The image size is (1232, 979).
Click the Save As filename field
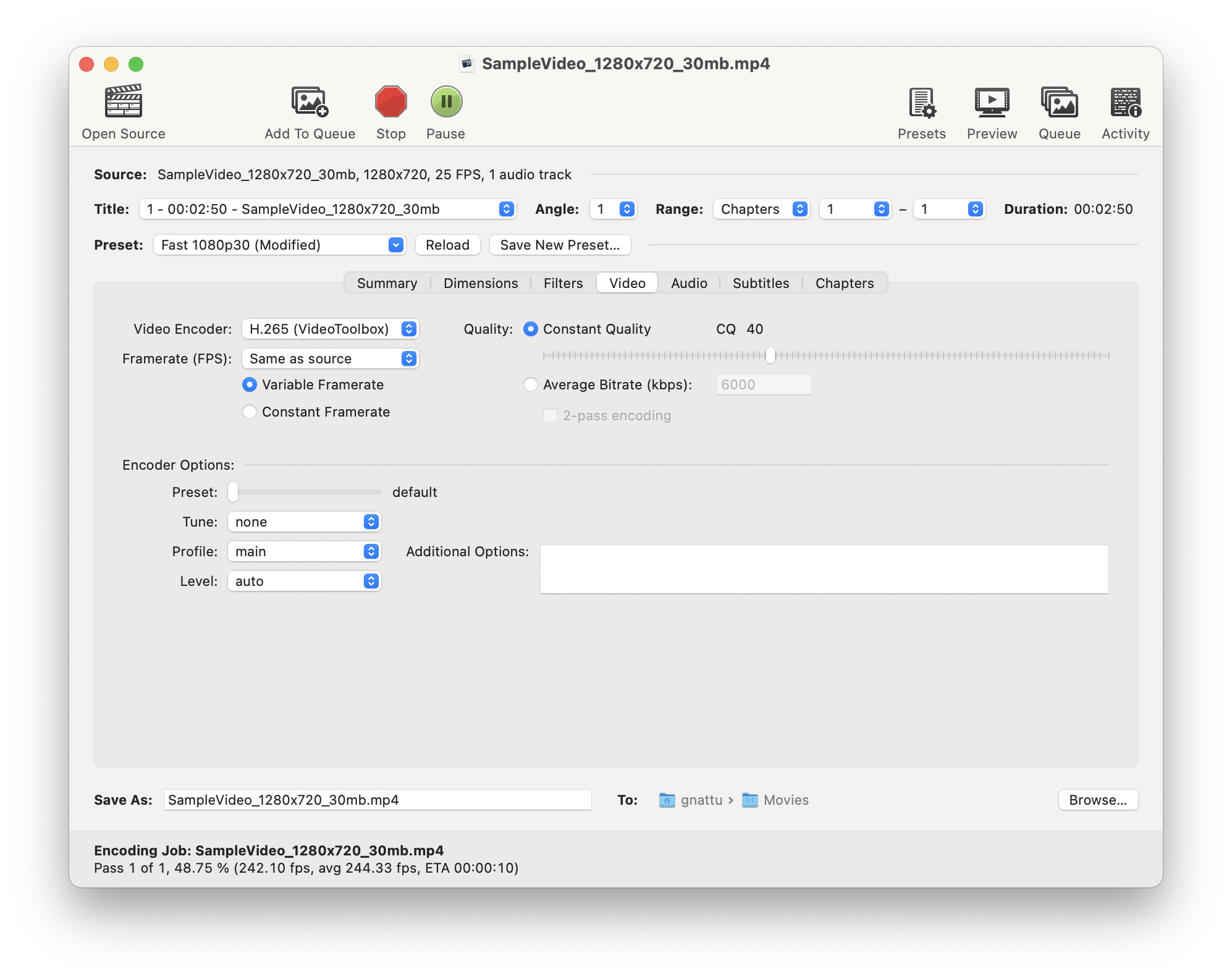[377, 800]
